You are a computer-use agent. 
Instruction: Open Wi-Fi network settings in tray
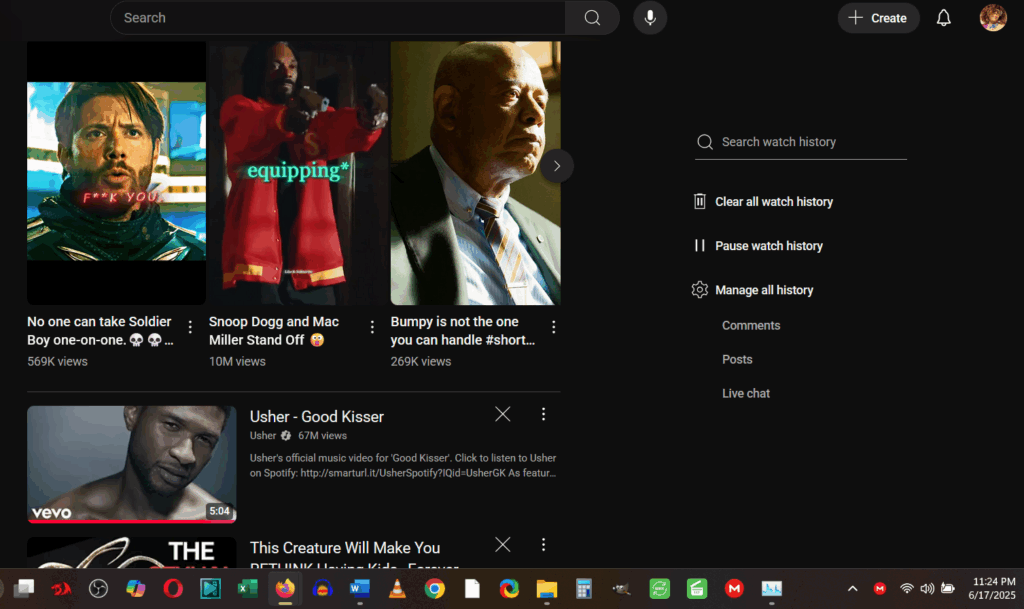click(906, 589)
